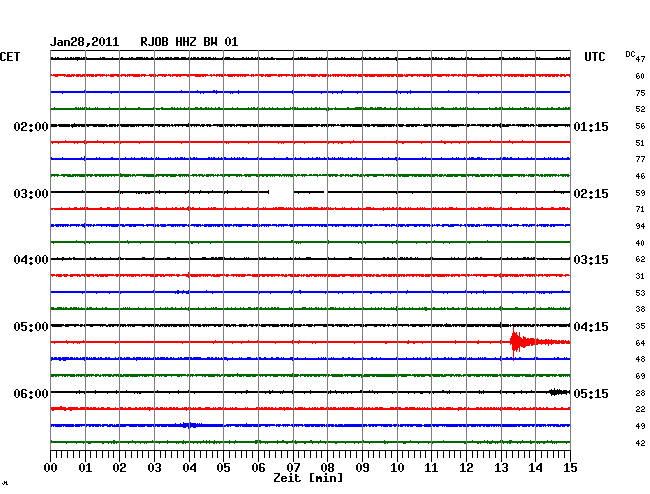
Task: Select DC value 40
Action: coord(640,243)
